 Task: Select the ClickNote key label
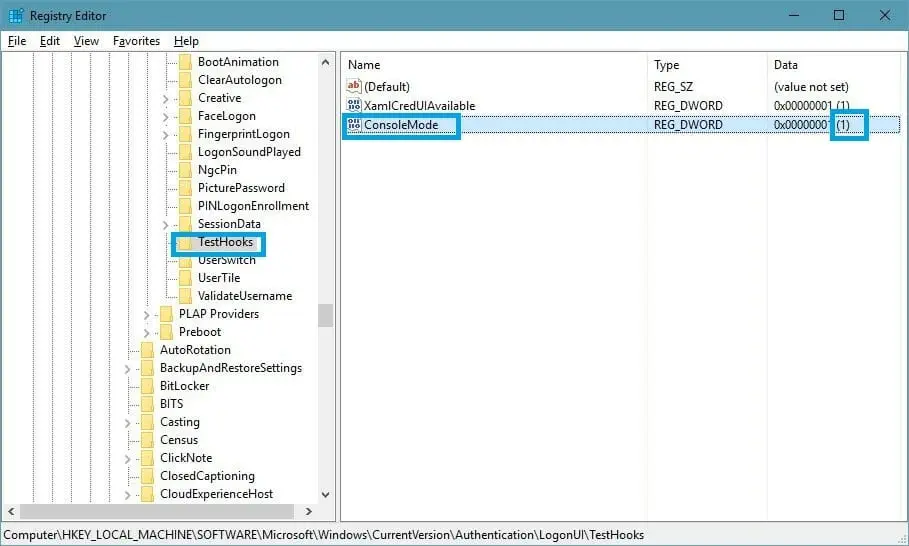coord(186,457)
